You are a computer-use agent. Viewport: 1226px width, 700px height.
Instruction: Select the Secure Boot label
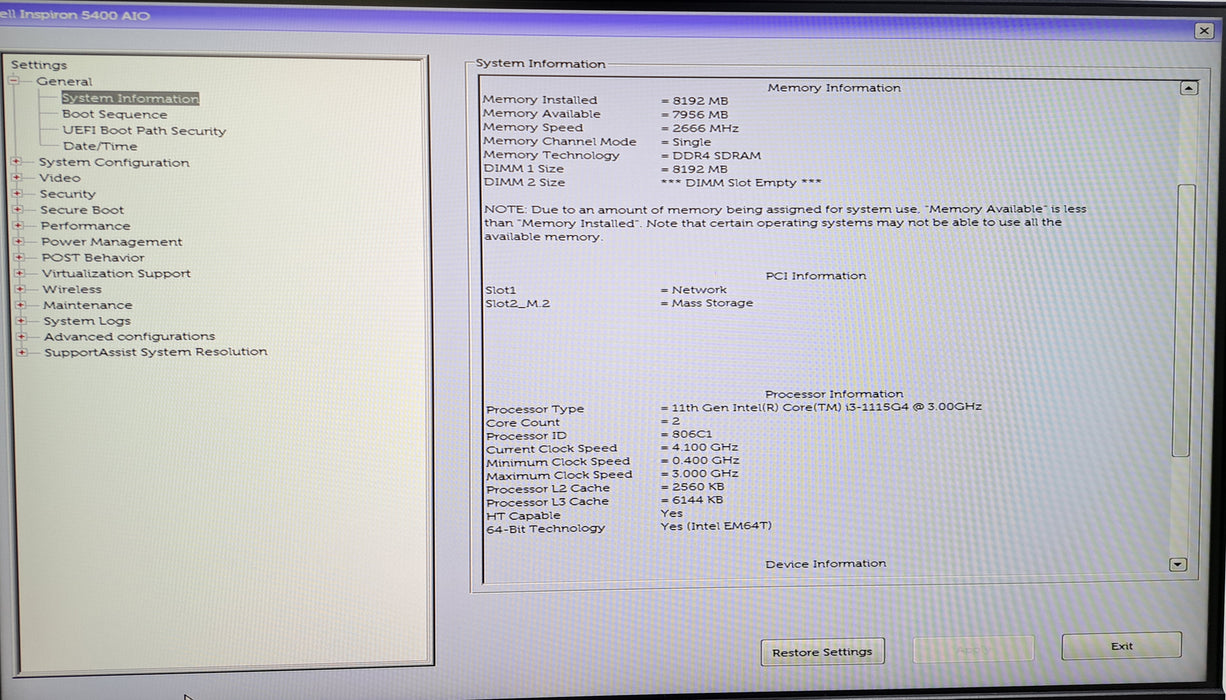pos(82,210)
